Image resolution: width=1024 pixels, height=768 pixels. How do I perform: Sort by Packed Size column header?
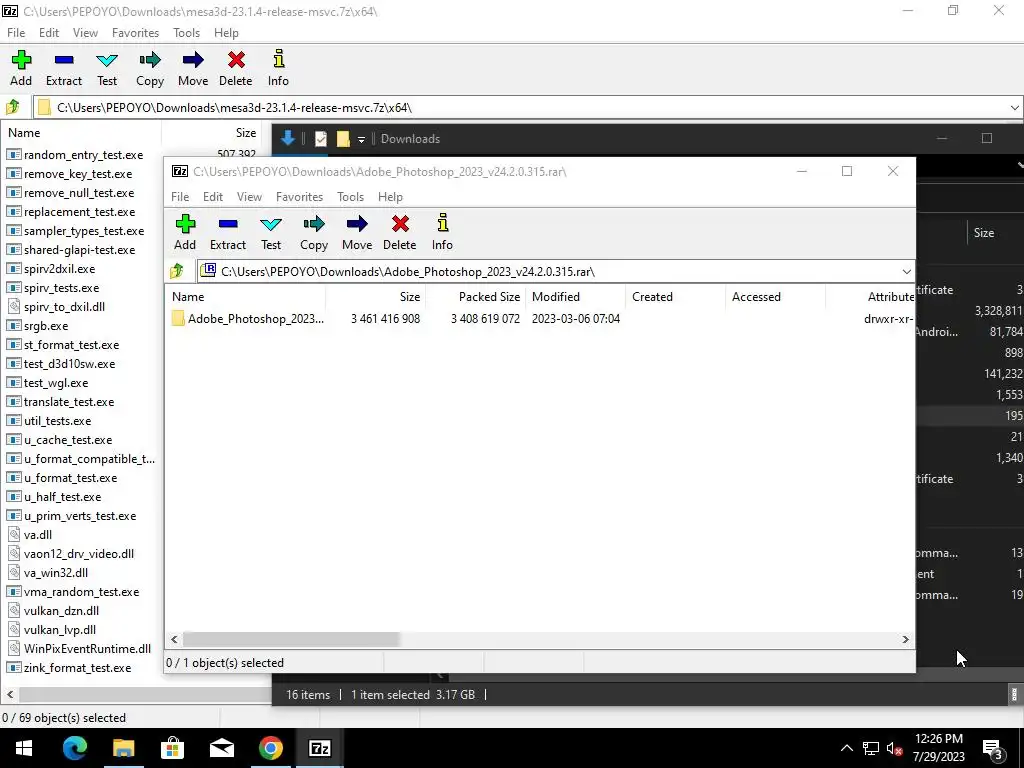coord(475,296)
